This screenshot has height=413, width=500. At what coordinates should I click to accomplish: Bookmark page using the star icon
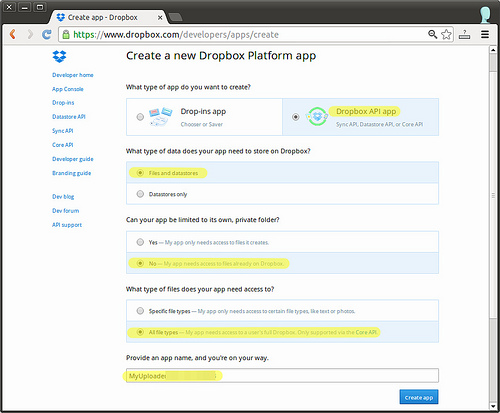click(x=446, y=34)
